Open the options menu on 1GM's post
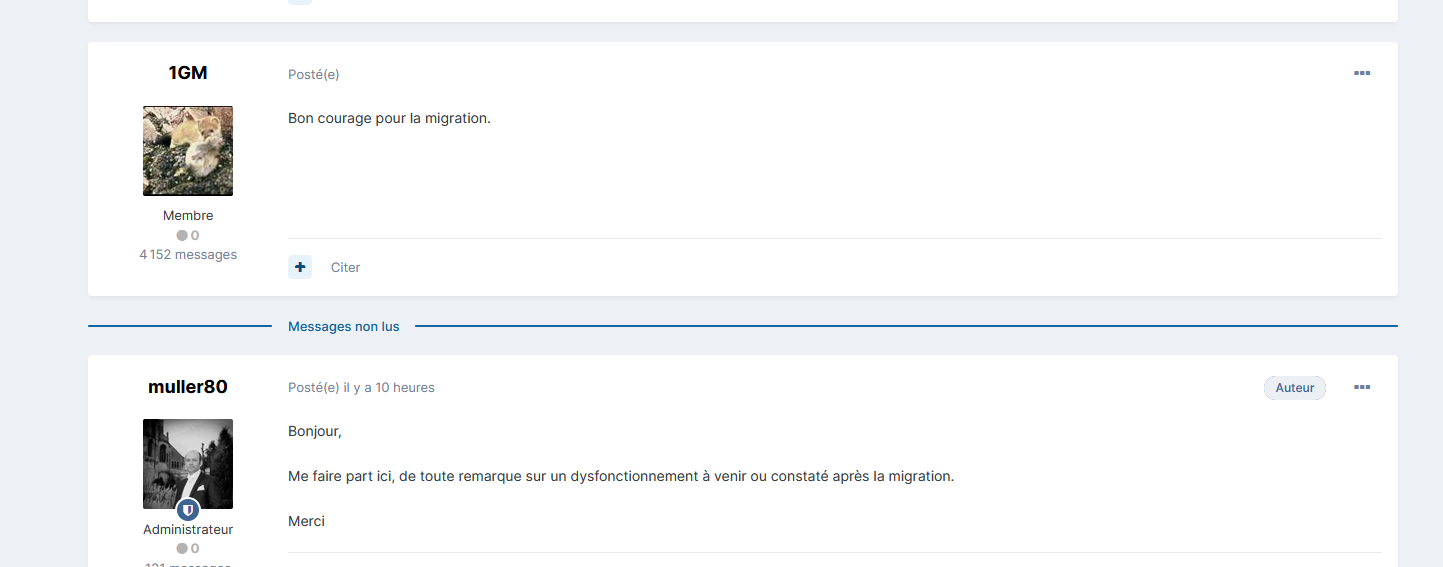 tap(1361, 73)
